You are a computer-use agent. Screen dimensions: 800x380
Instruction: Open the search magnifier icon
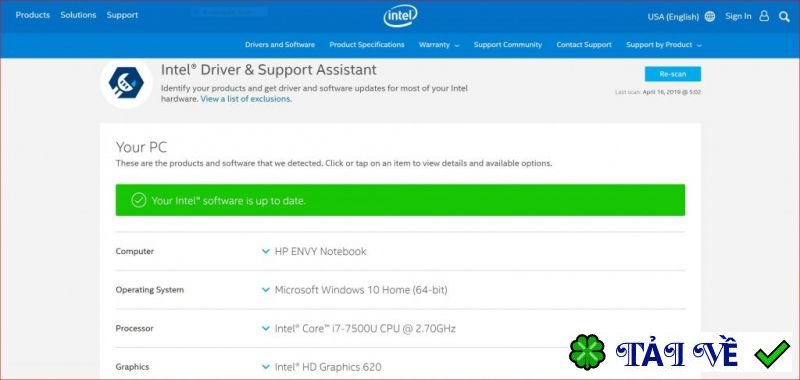[x=784, y=16]
